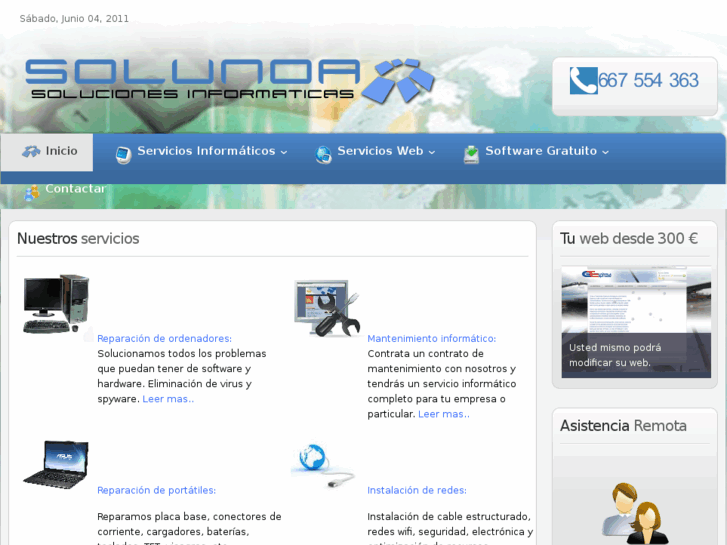This screenshot has width=727, height=545.
Task: Open the Reparación de ordenadores link
Action: click(x=164, y=339)
